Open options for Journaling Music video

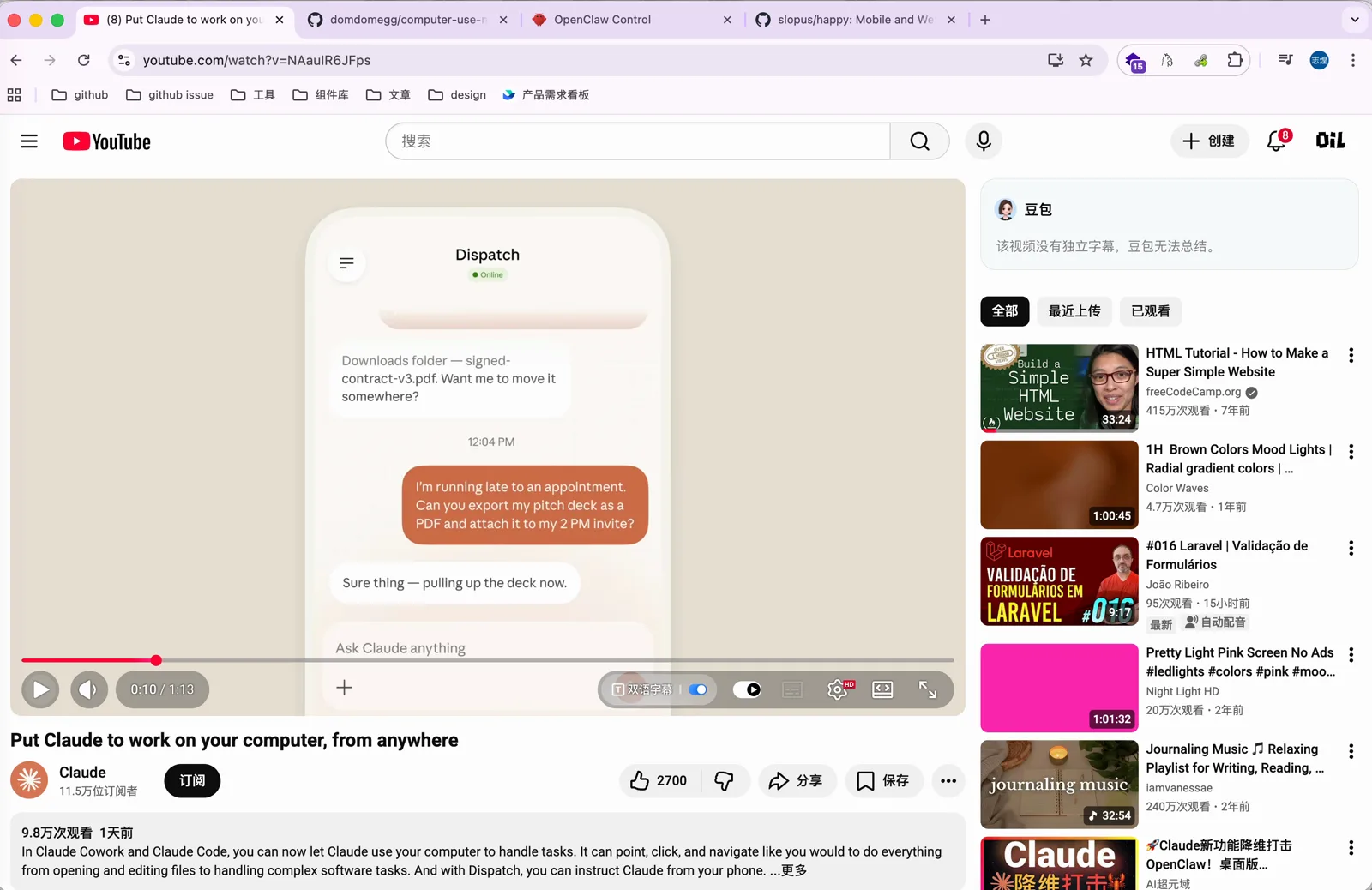click(x=1351, y=751)
